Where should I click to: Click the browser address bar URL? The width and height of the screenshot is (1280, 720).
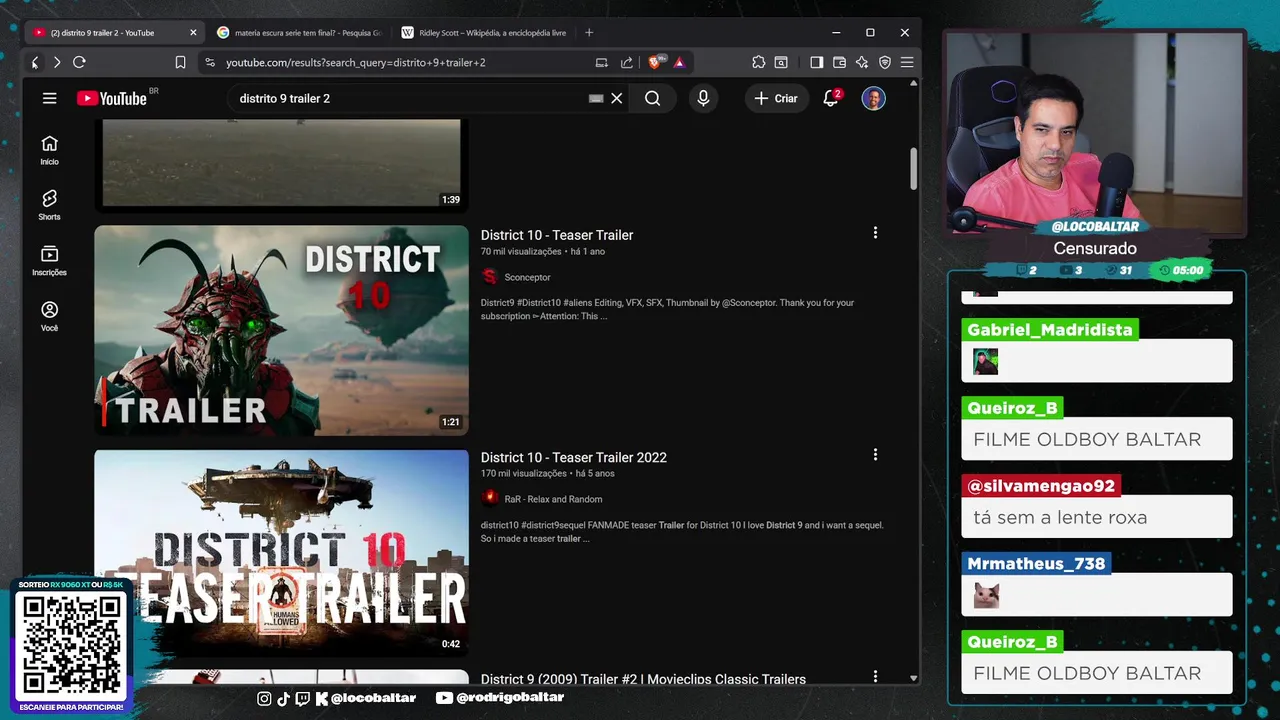[356, 62]
